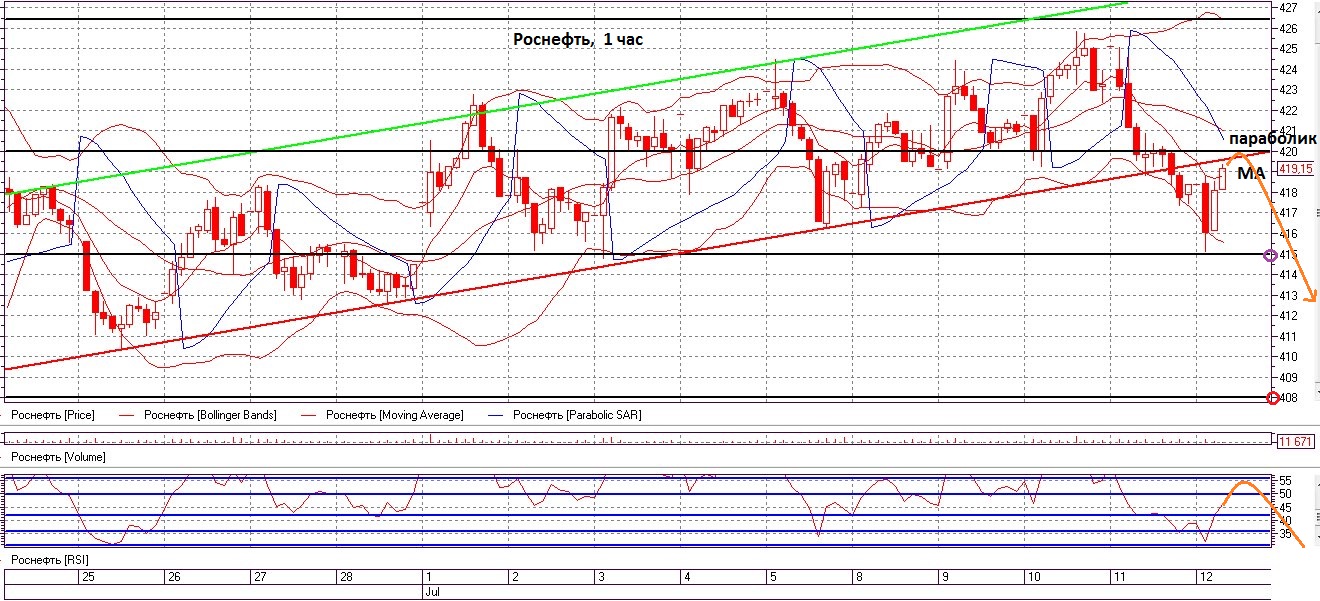Click price axis label 413
The height and width of the screenshot is (601, 1320).
pos(1287,295)
